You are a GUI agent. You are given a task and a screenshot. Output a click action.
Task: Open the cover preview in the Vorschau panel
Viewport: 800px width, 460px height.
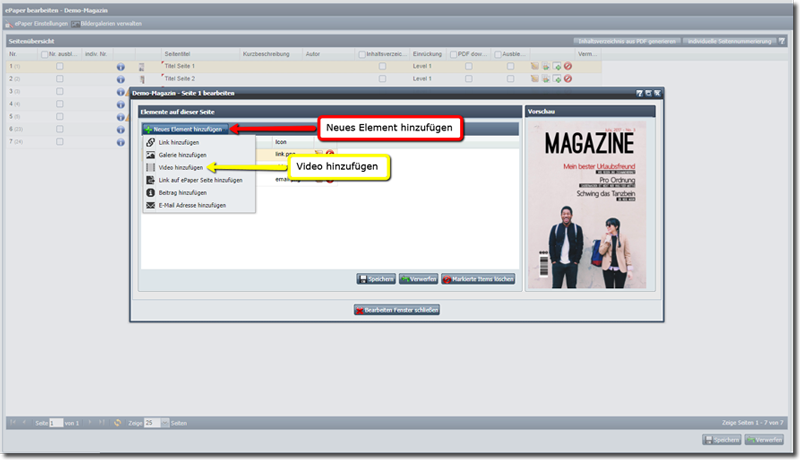coord(587,205)
